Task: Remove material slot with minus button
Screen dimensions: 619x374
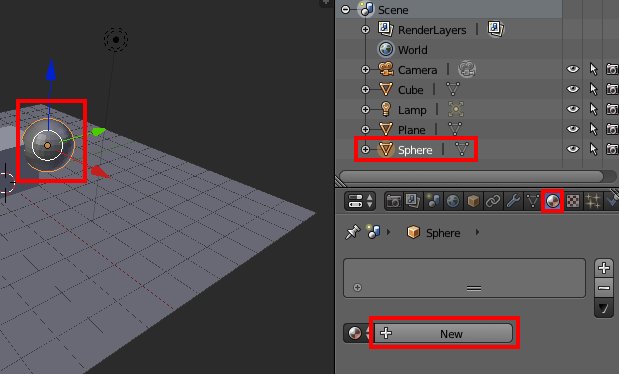Action: pyautogui.click(x=604, y=288)
